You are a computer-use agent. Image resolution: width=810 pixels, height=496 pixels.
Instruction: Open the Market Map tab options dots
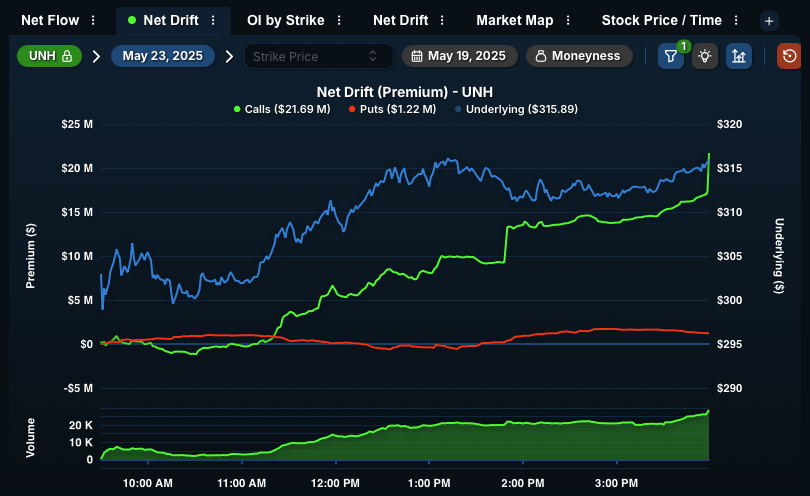pyautogui.click(x=568, y=20)
